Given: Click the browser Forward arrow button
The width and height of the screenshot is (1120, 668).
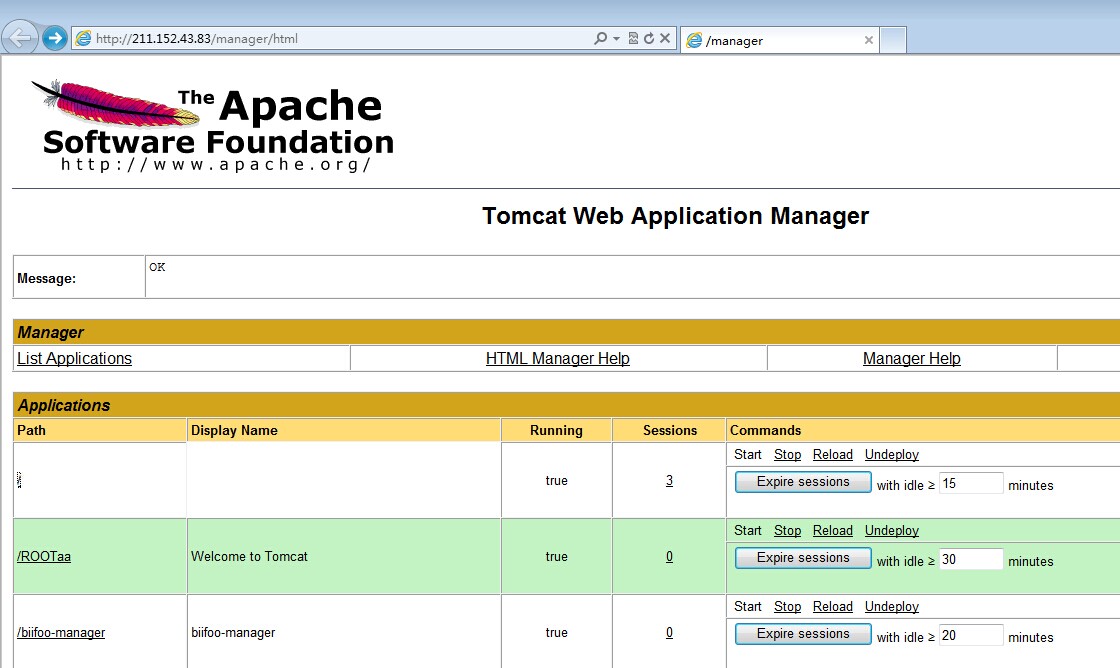Looking at the screenshot, I should [54, 38].
